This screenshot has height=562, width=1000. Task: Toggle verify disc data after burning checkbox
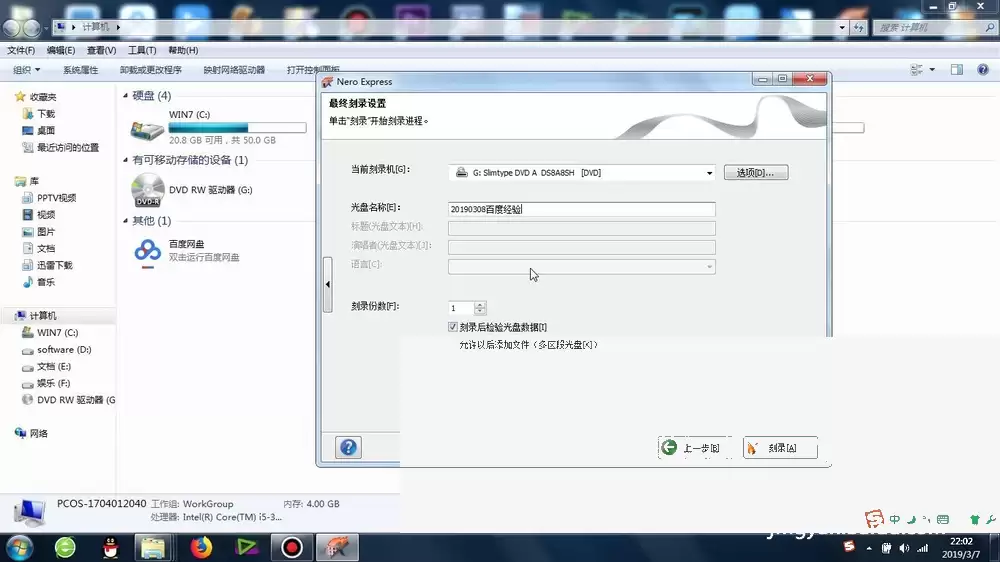click(453, 327)
